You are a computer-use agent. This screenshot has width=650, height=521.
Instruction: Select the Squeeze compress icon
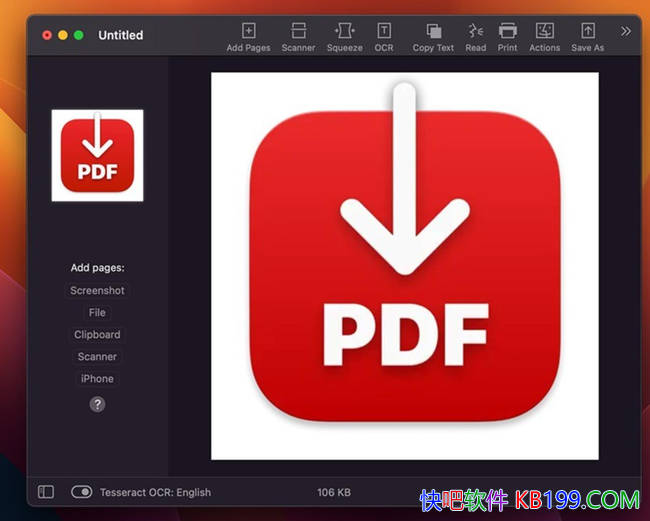pos(345,31)
